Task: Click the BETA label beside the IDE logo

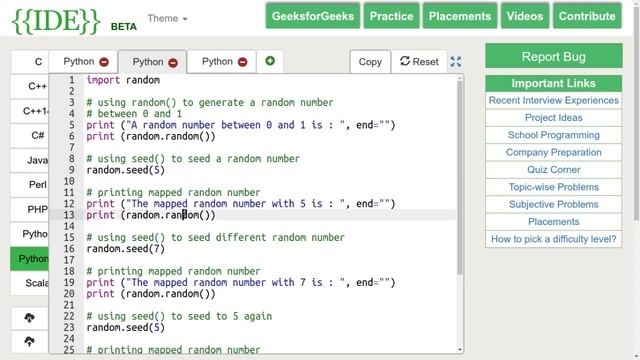Action: (x=124, y=27)
